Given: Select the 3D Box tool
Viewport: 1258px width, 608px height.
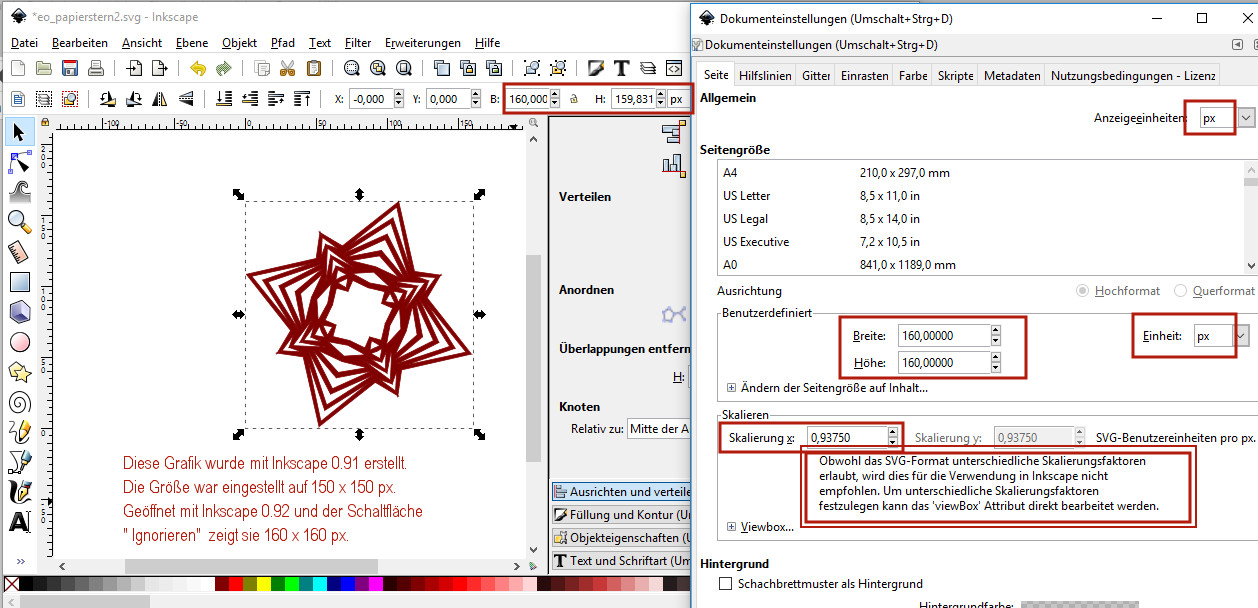Looking at the screenshot, I should pos(19,312).
